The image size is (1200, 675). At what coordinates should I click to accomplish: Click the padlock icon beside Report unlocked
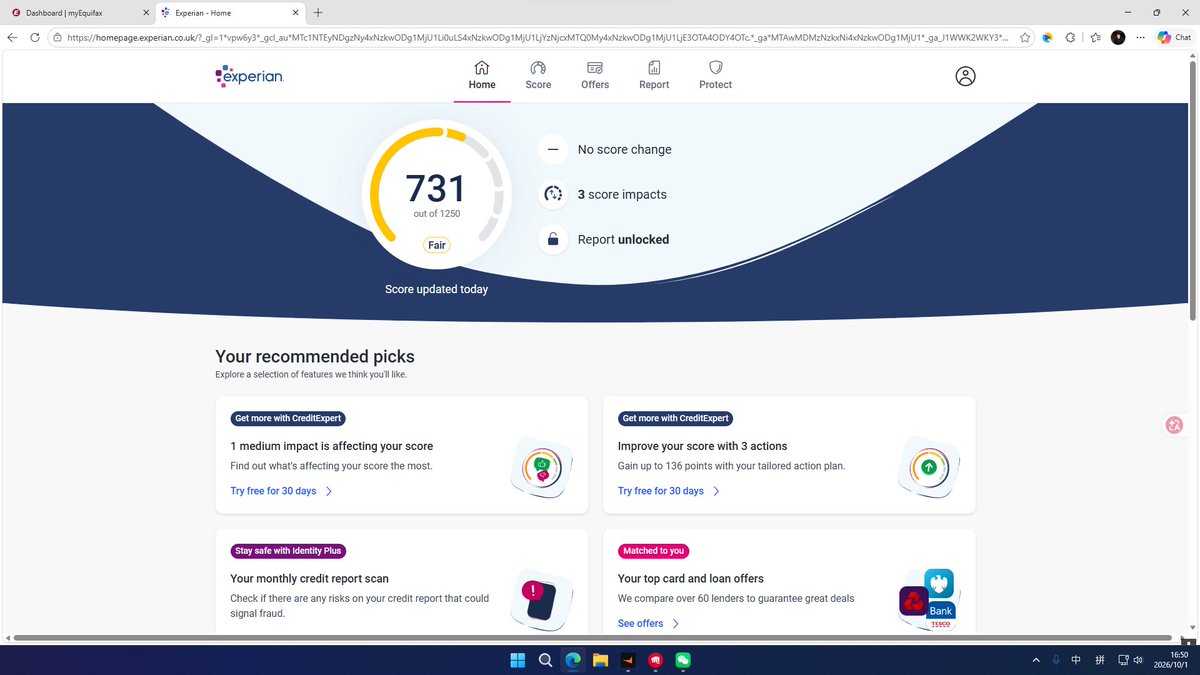click(x=552, y=240)
